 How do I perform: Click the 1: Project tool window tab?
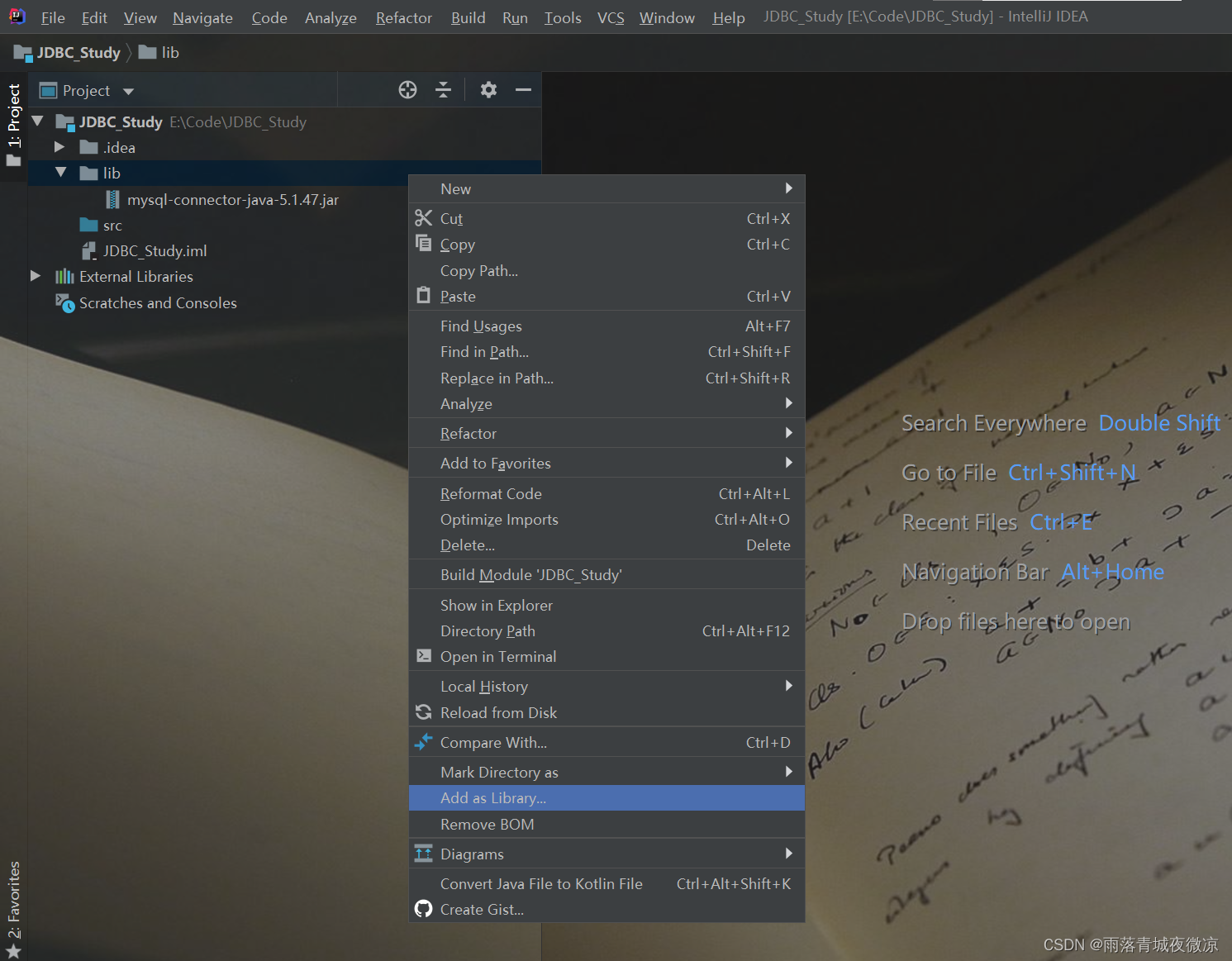click(14, 125)
